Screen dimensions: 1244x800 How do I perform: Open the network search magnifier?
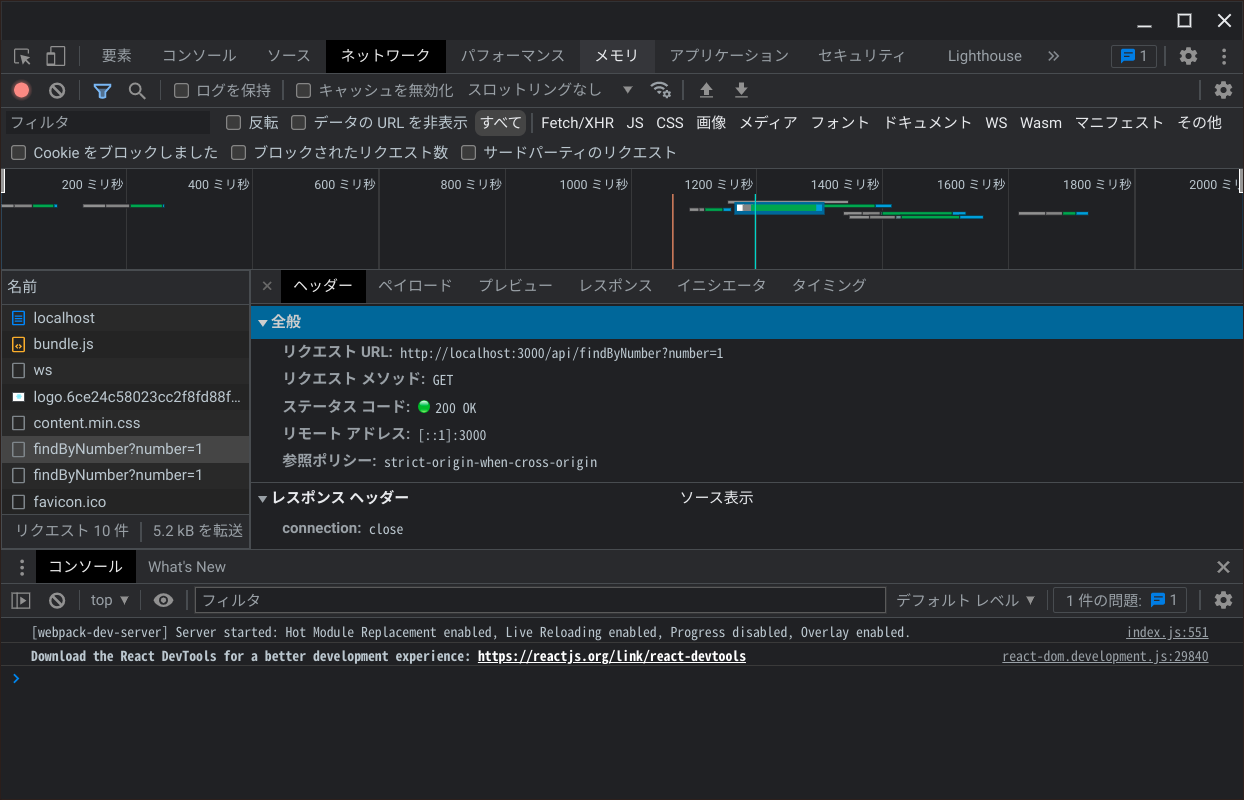[137, 91]
